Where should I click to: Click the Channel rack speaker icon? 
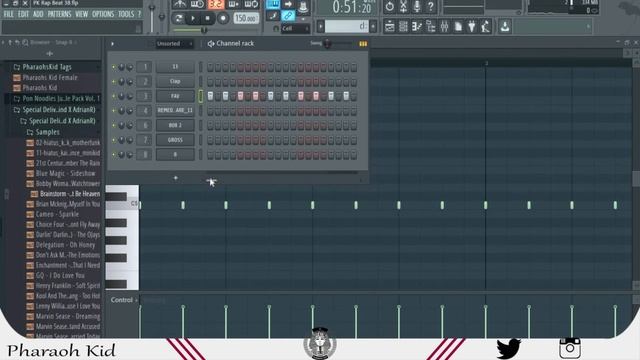point(211,44)
